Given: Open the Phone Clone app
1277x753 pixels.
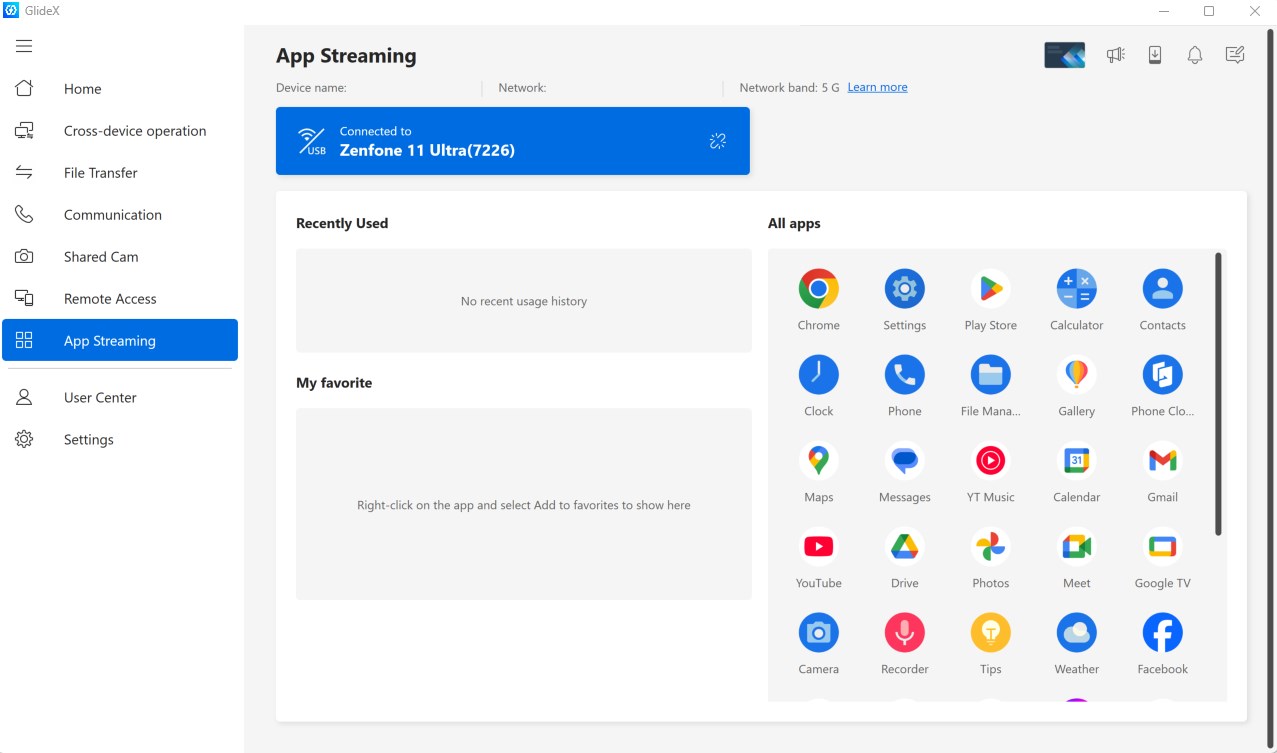Looking at the screenshot, I should 1161,374.
